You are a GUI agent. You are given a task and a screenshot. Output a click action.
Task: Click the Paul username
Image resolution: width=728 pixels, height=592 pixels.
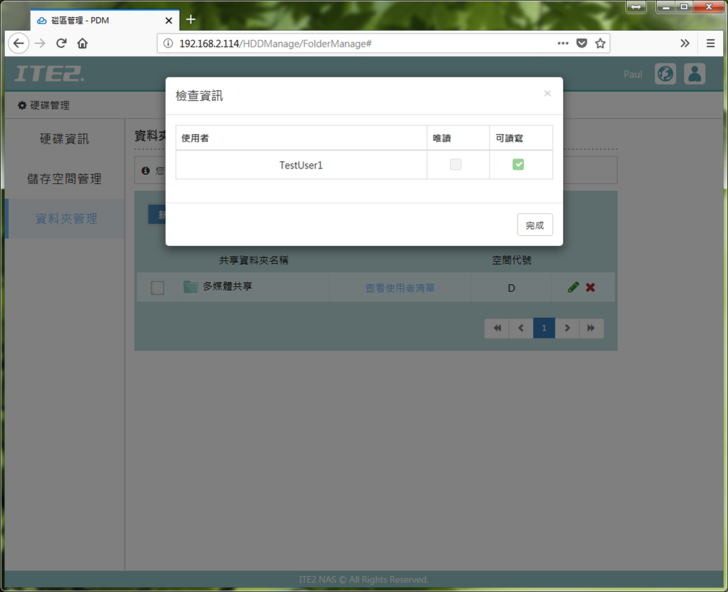click(x=633, y=74)
